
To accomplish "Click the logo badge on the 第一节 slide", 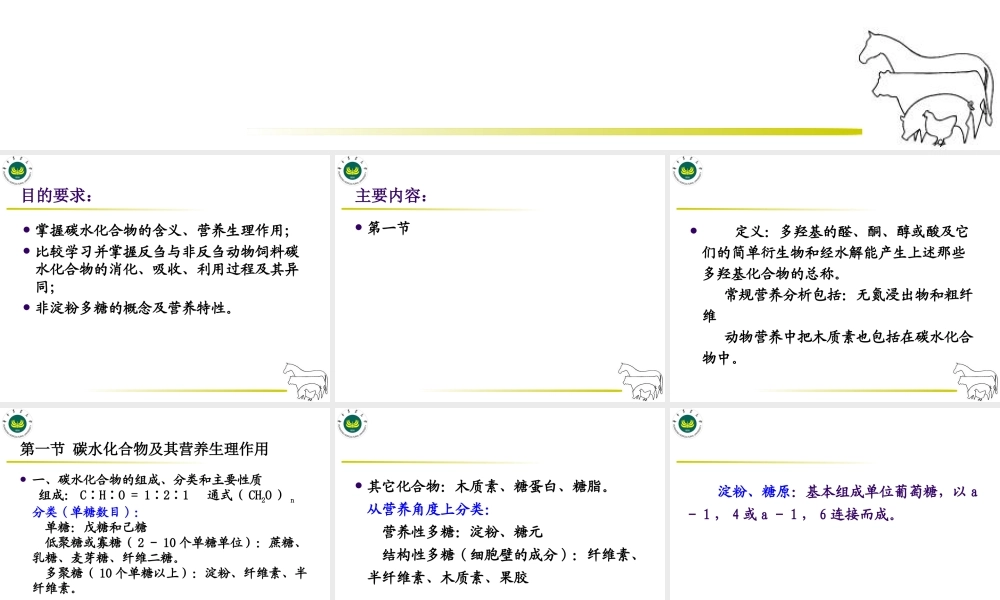I will [x=20, y=424].
